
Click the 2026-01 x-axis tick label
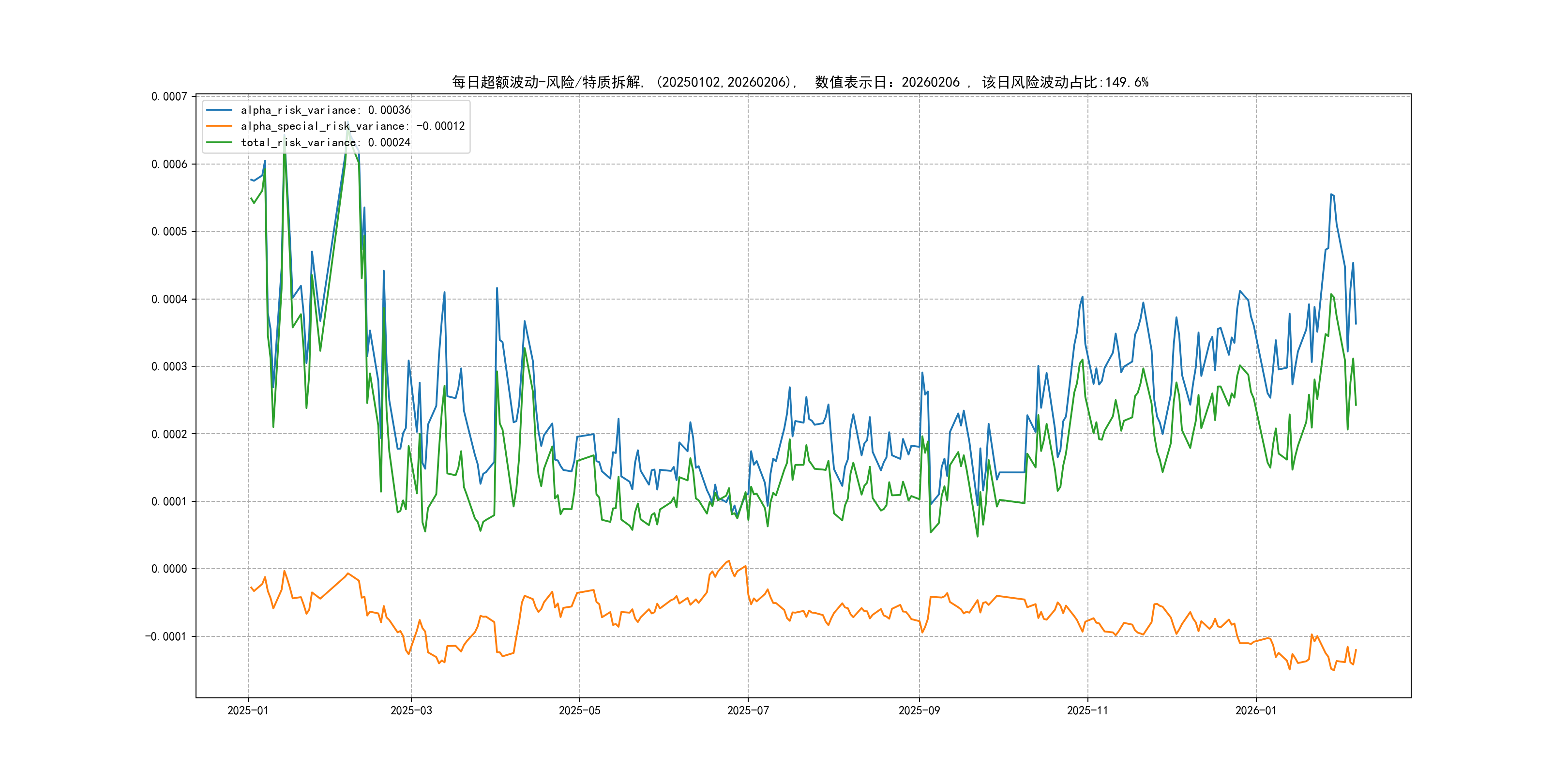point(1256,710)
